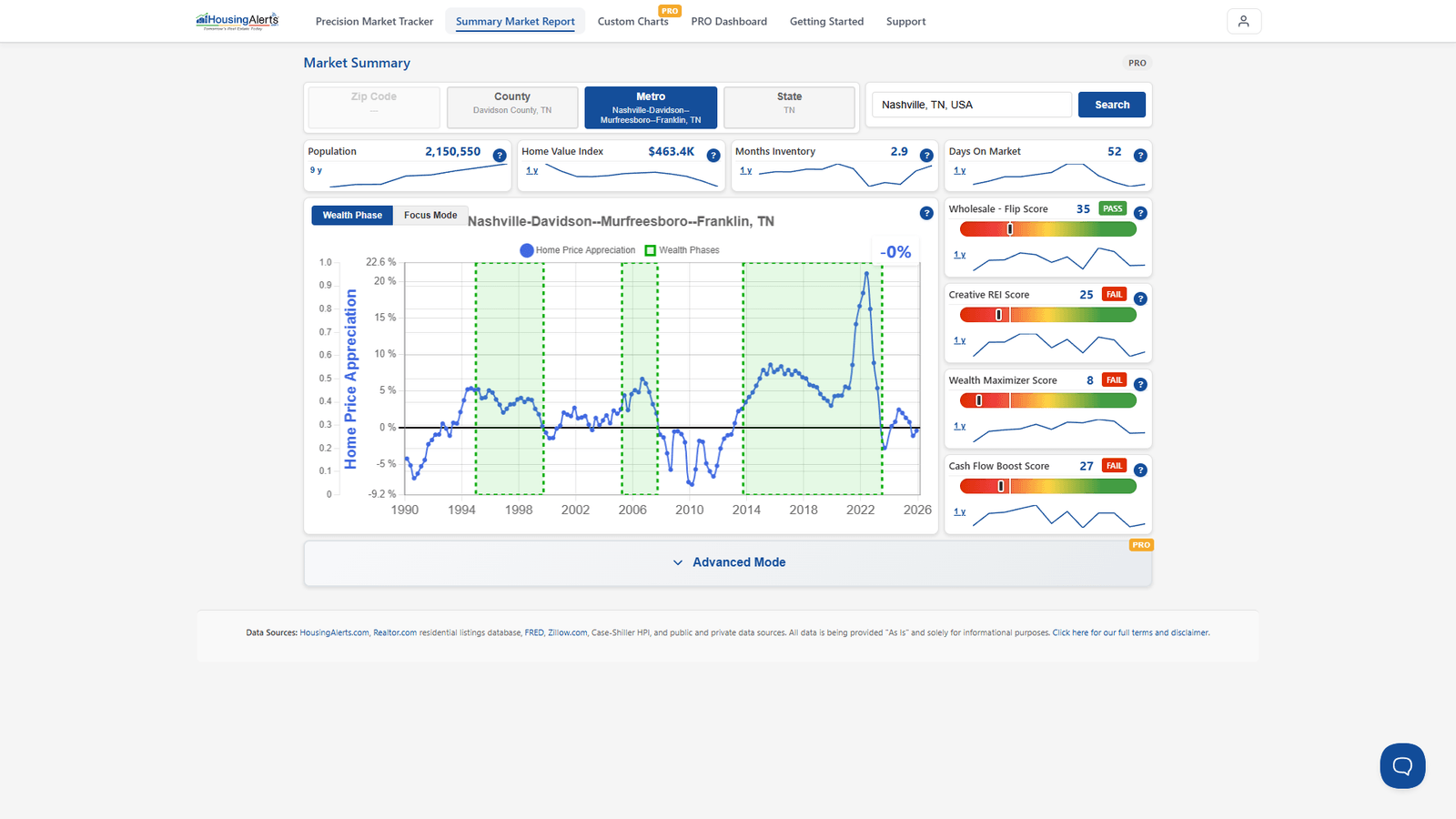Open the user account icon

[1244, 21]
